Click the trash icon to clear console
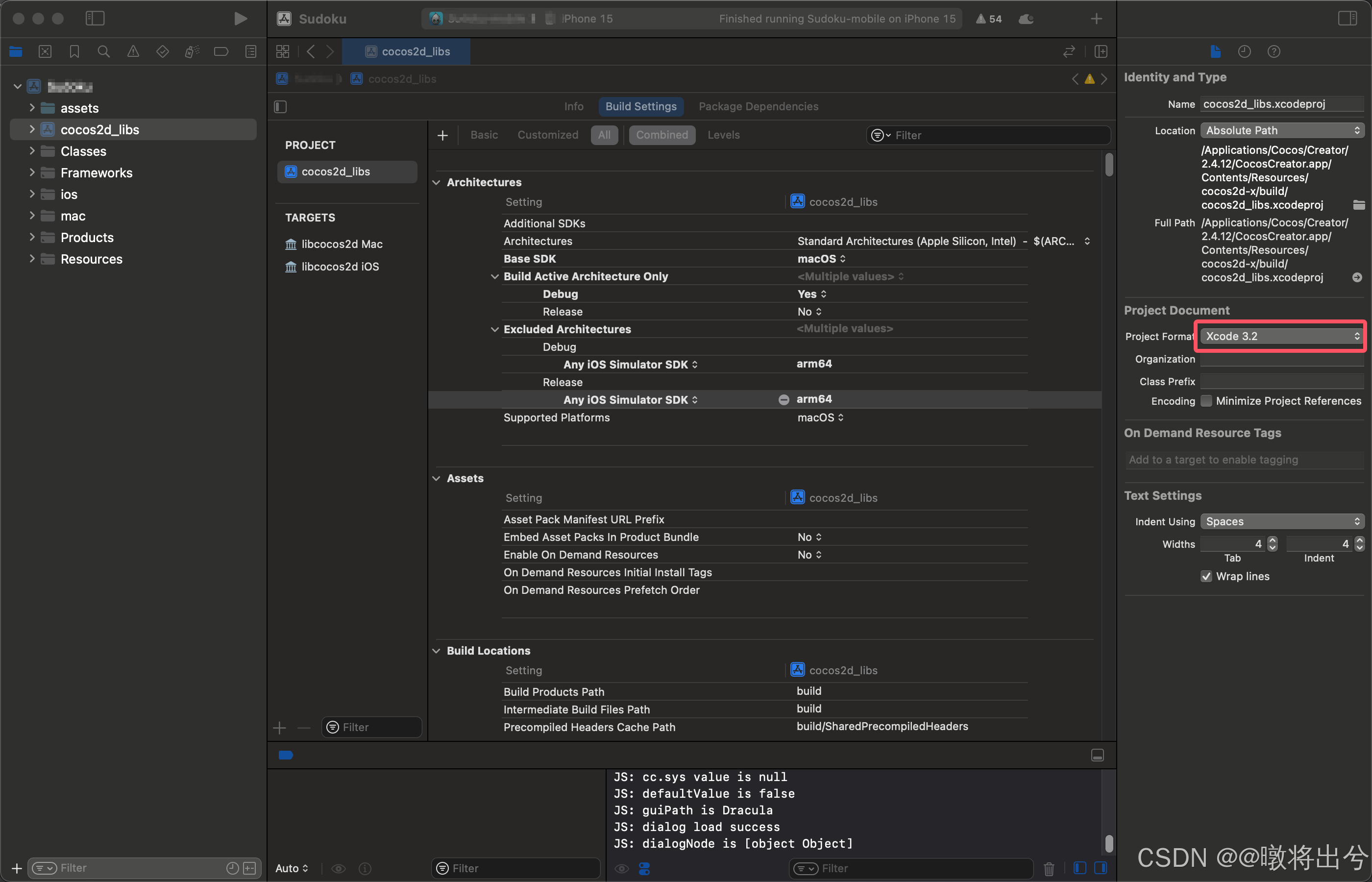 (1049, 868)
